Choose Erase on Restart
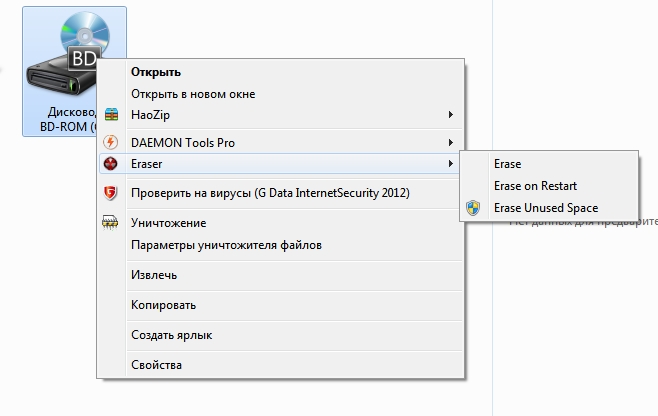658x416 pixels. [535, 186]
